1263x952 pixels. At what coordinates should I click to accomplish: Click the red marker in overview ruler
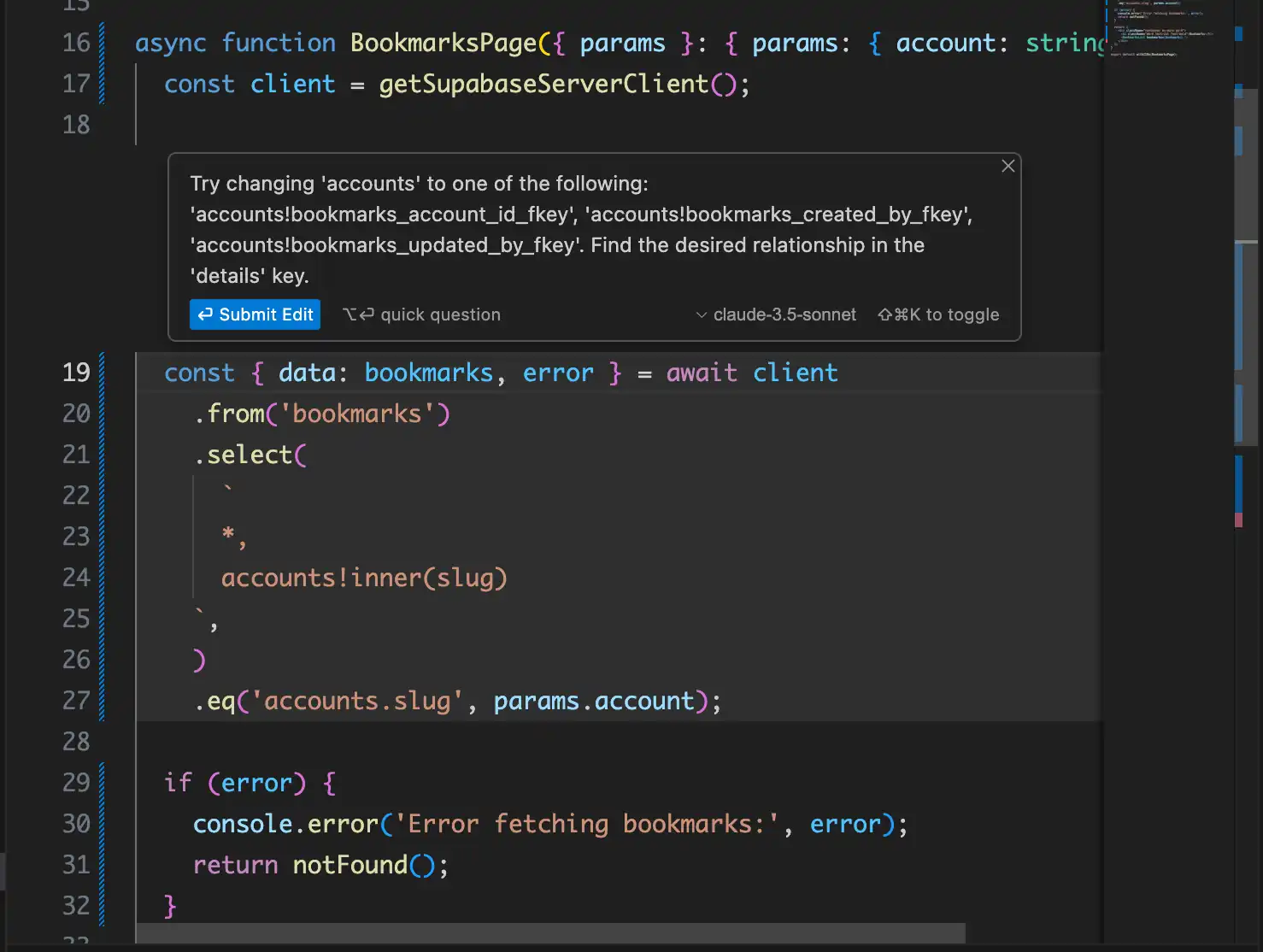(1239, 520)
